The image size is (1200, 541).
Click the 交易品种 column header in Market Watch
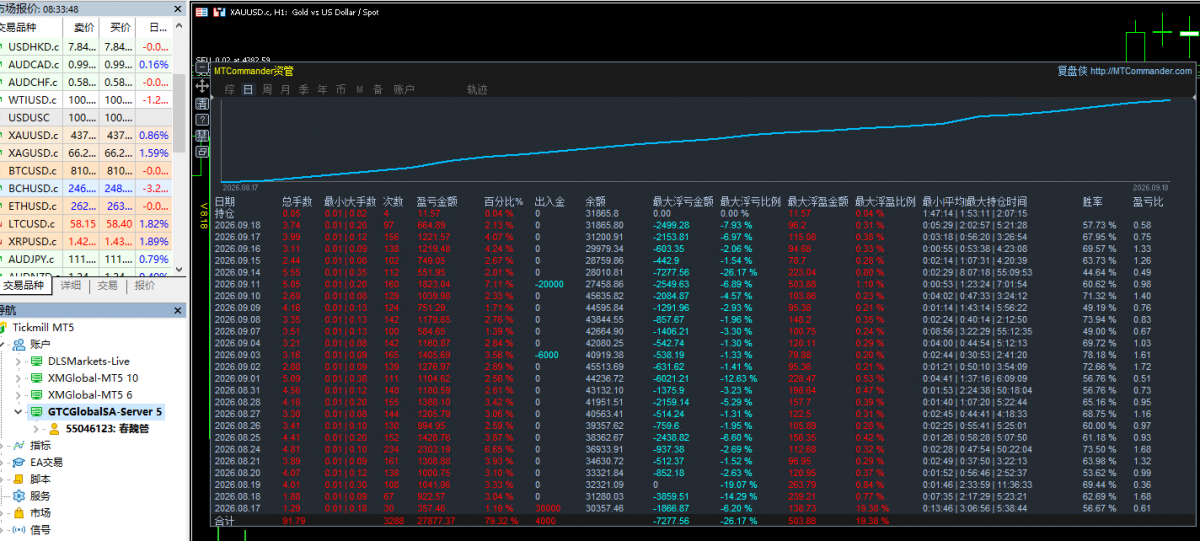point(33,27)
